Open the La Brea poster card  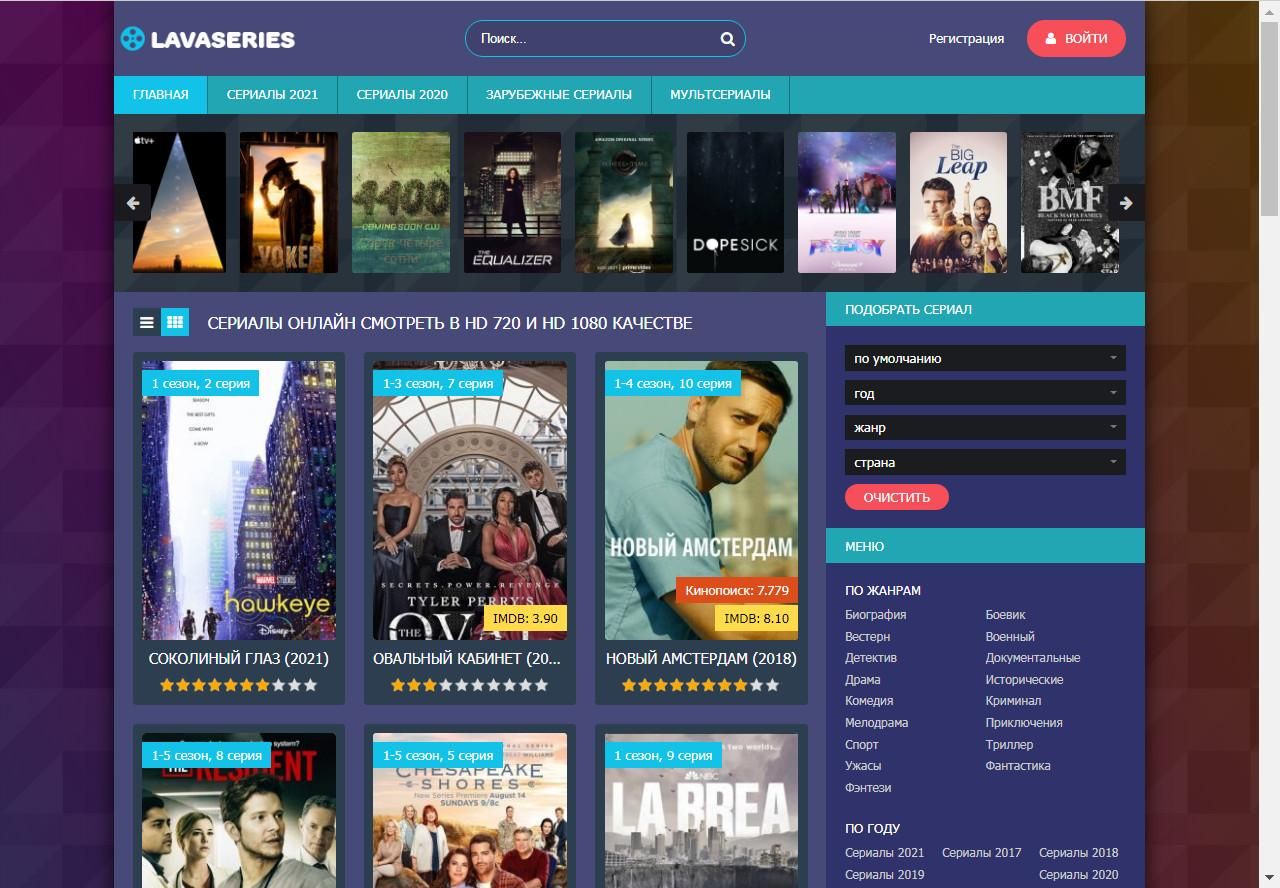pos(701,810)
